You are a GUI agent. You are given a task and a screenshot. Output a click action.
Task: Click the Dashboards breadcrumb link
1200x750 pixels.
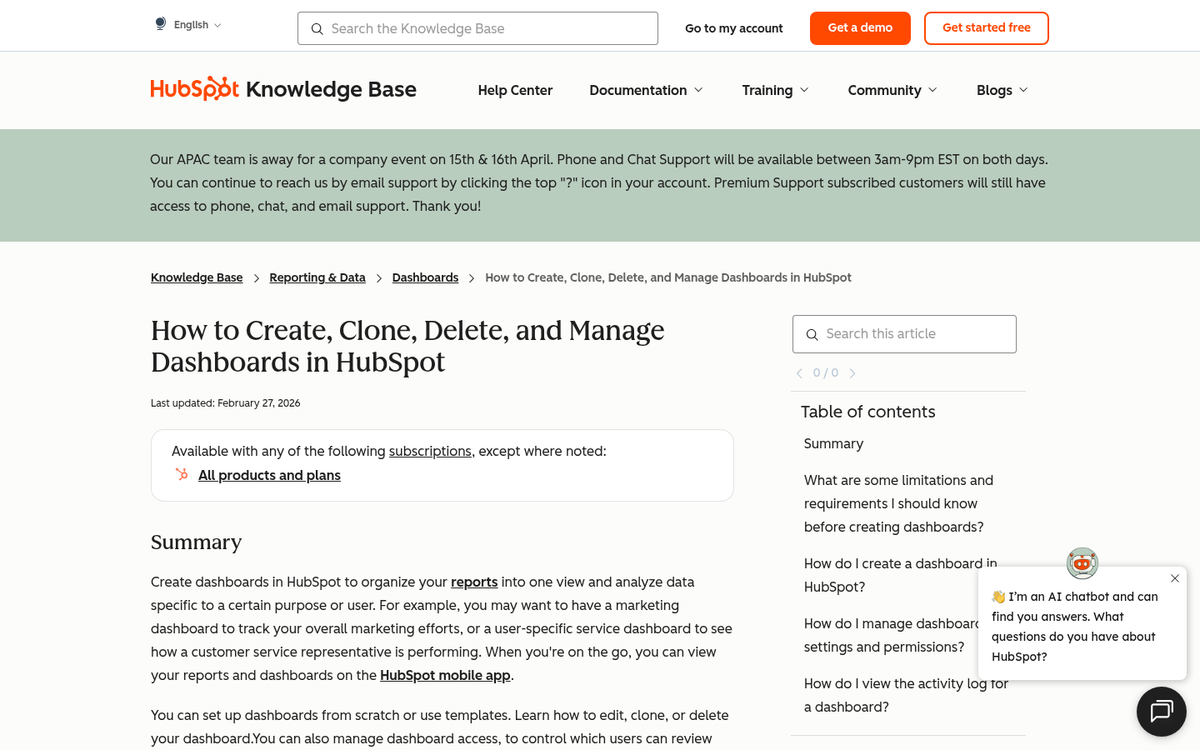point(425,277)
